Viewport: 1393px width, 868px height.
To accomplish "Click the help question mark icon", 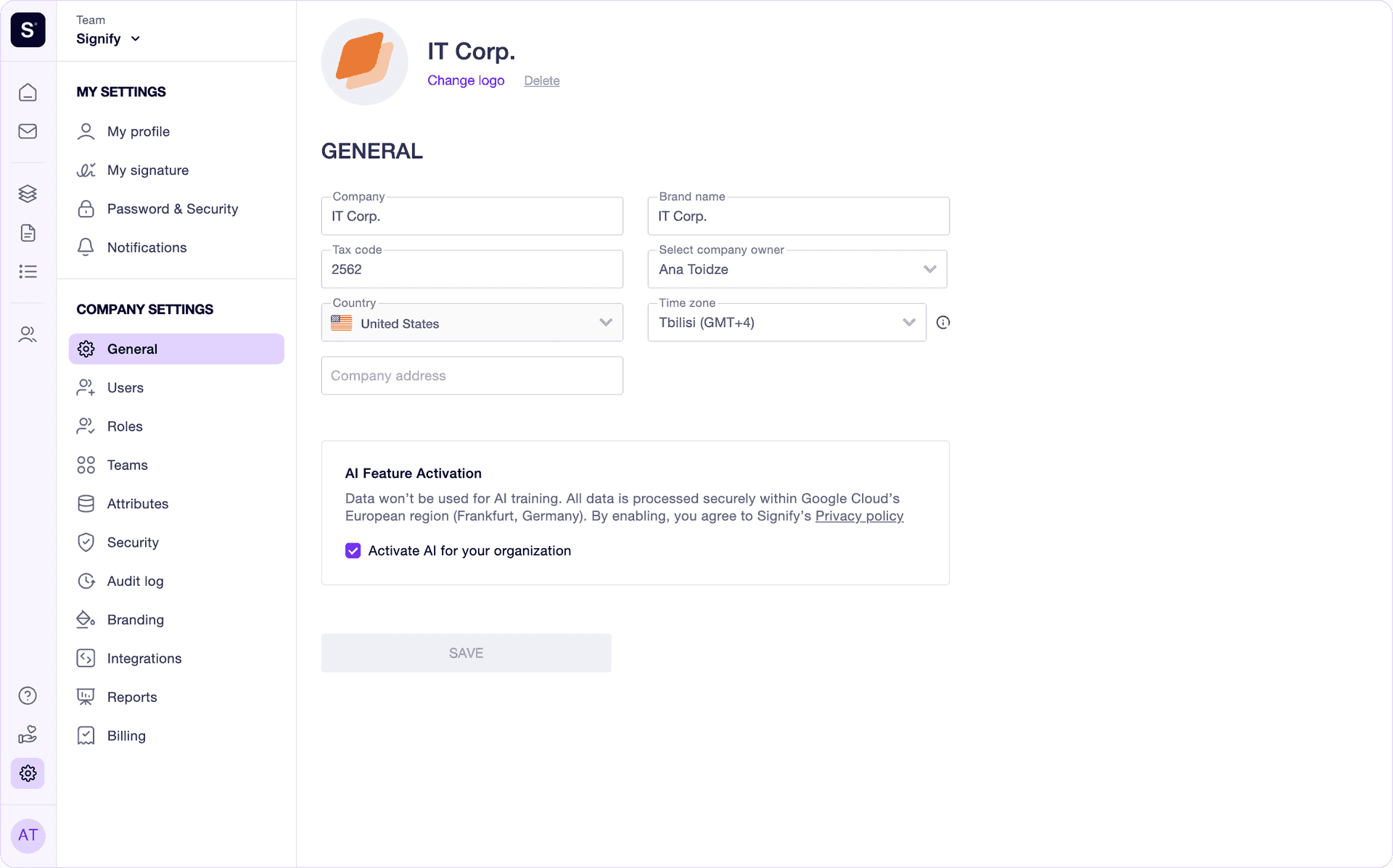I will (28, 695).
